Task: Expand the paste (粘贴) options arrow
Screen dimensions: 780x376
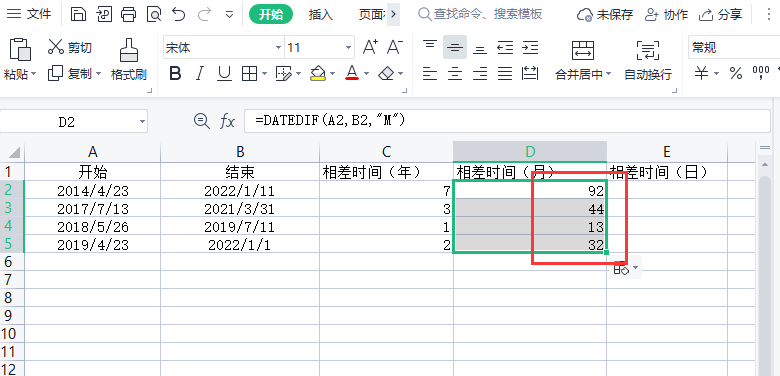Action: pos(34,74)
